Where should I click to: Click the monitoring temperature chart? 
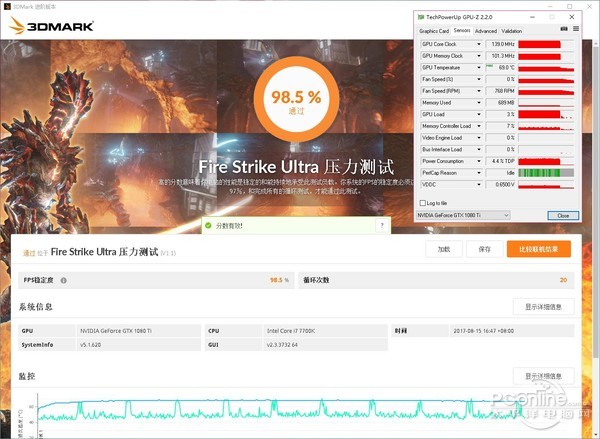298,415
